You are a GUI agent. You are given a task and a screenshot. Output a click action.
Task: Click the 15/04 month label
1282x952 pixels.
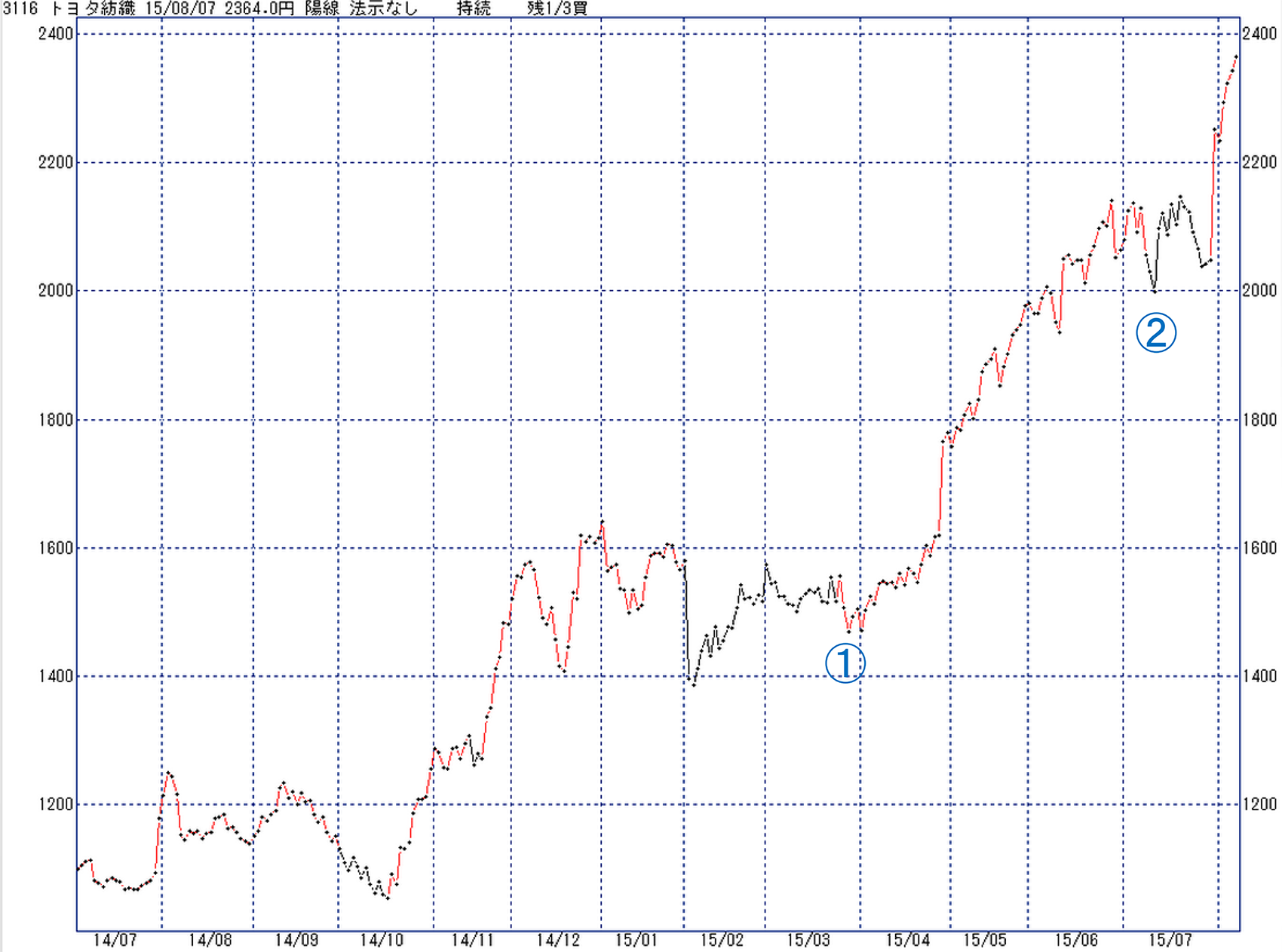907,940
